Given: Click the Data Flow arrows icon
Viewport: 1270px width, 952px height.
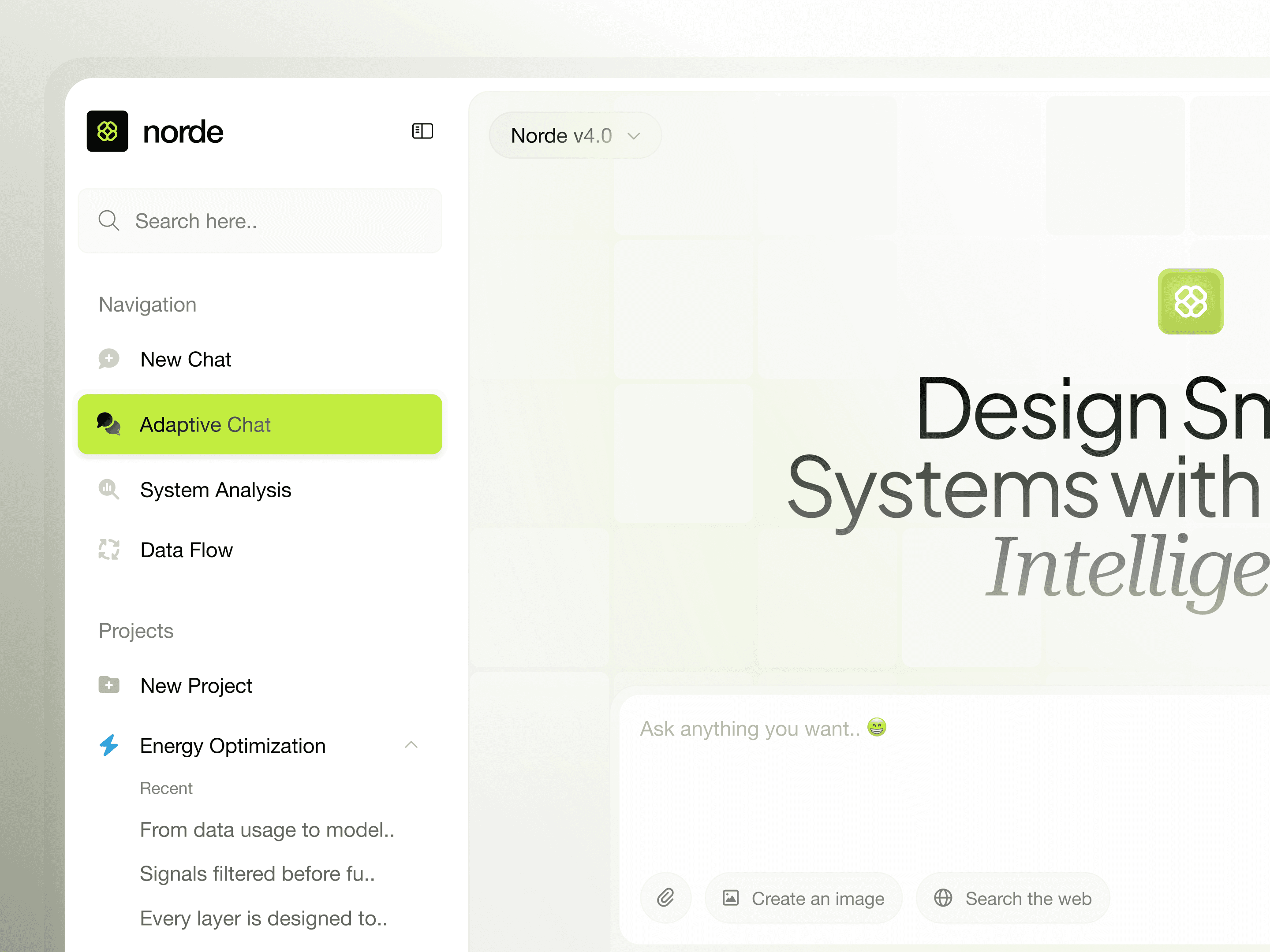Looking at the screenshot, I should (x=108, y=550).
